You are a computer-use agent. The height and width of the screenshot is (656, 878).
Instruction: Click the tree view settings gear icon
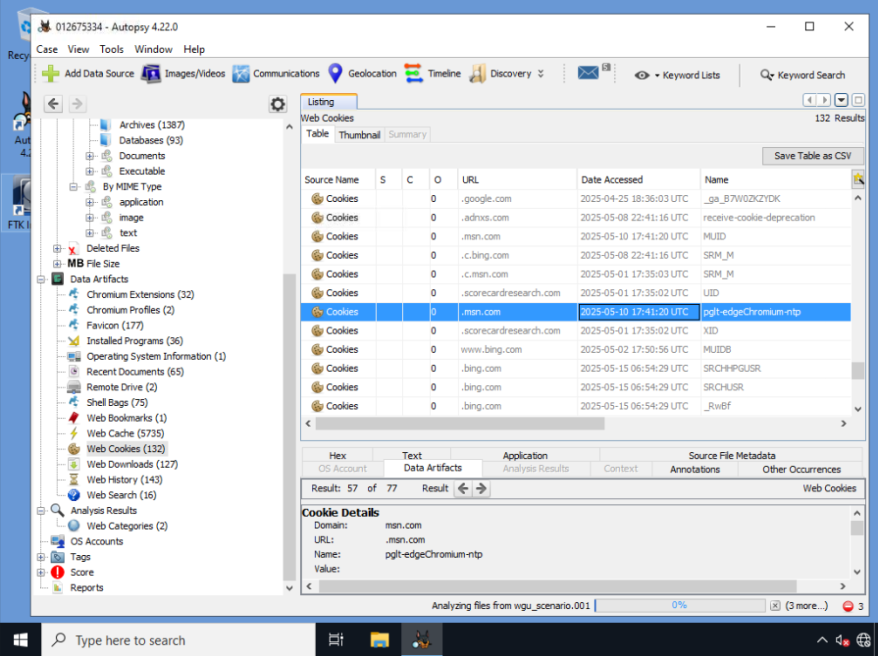tap(278, 104)
